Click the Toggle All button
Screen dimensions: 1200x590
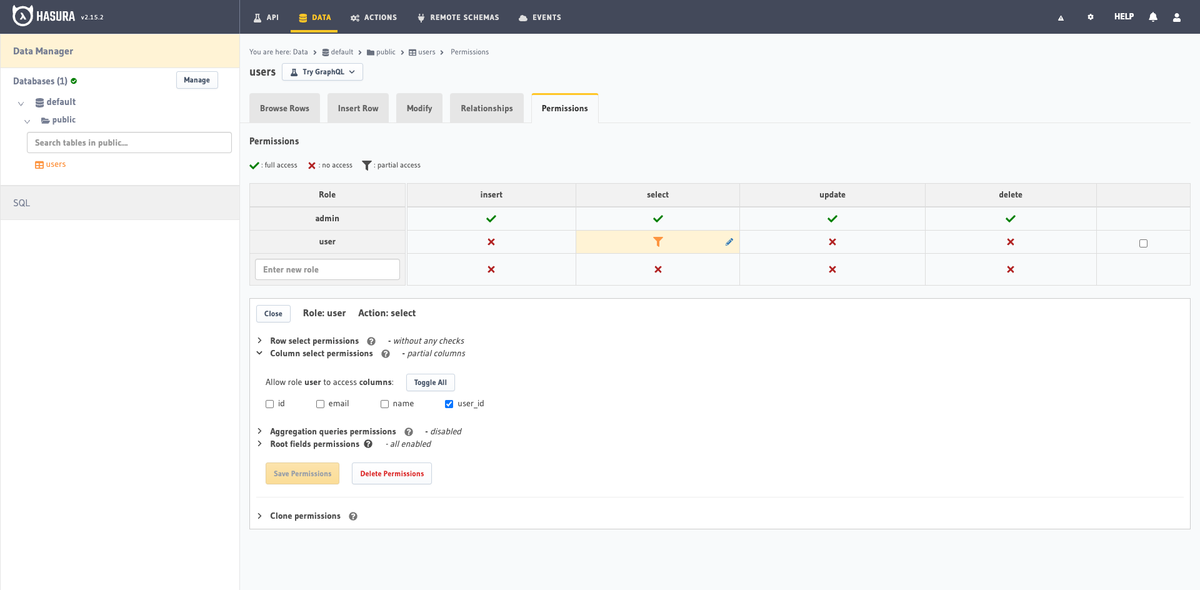click(x=430, y=382)
